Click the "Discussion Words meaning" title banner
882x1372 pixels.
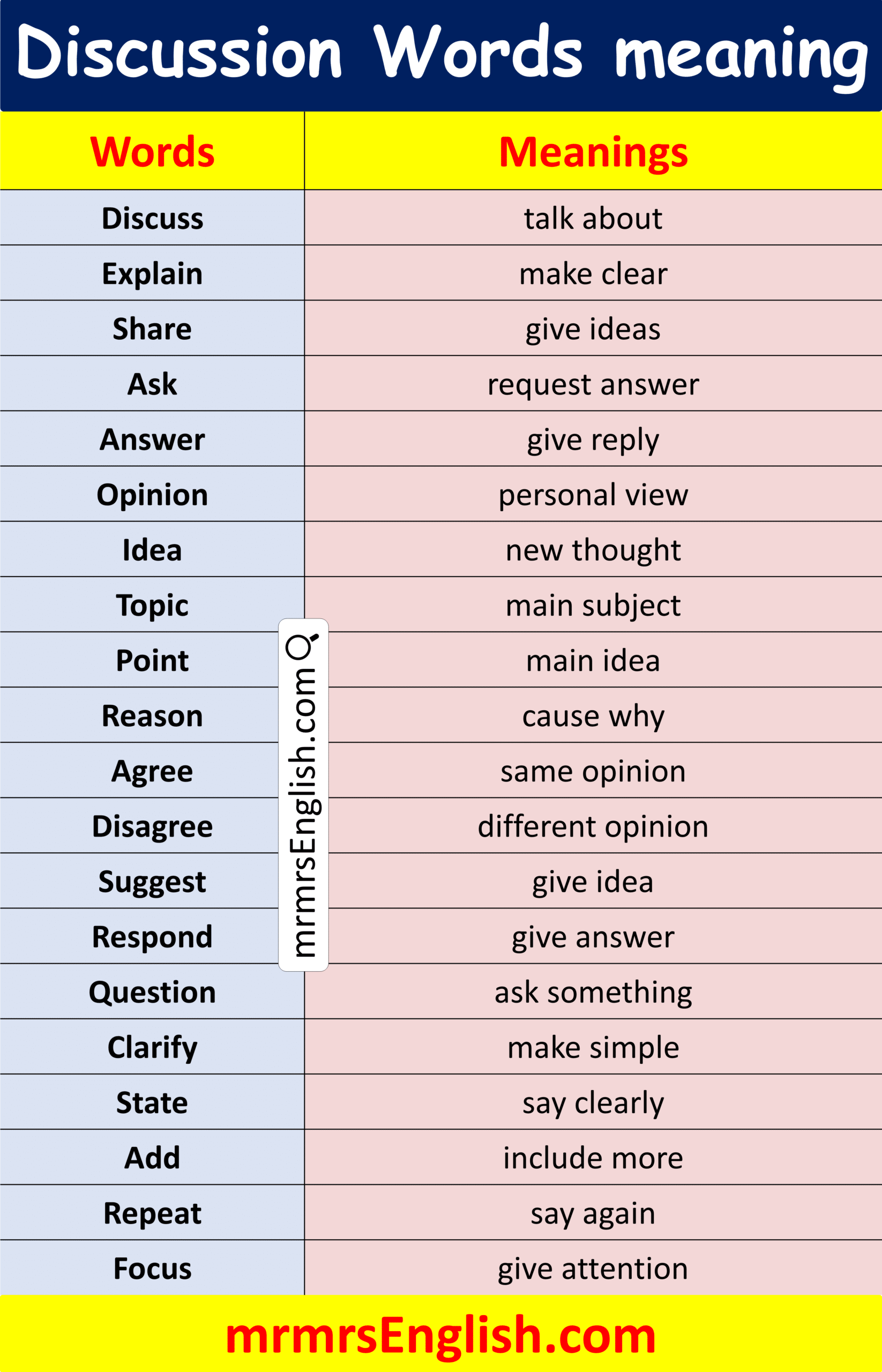pos(440,55)
